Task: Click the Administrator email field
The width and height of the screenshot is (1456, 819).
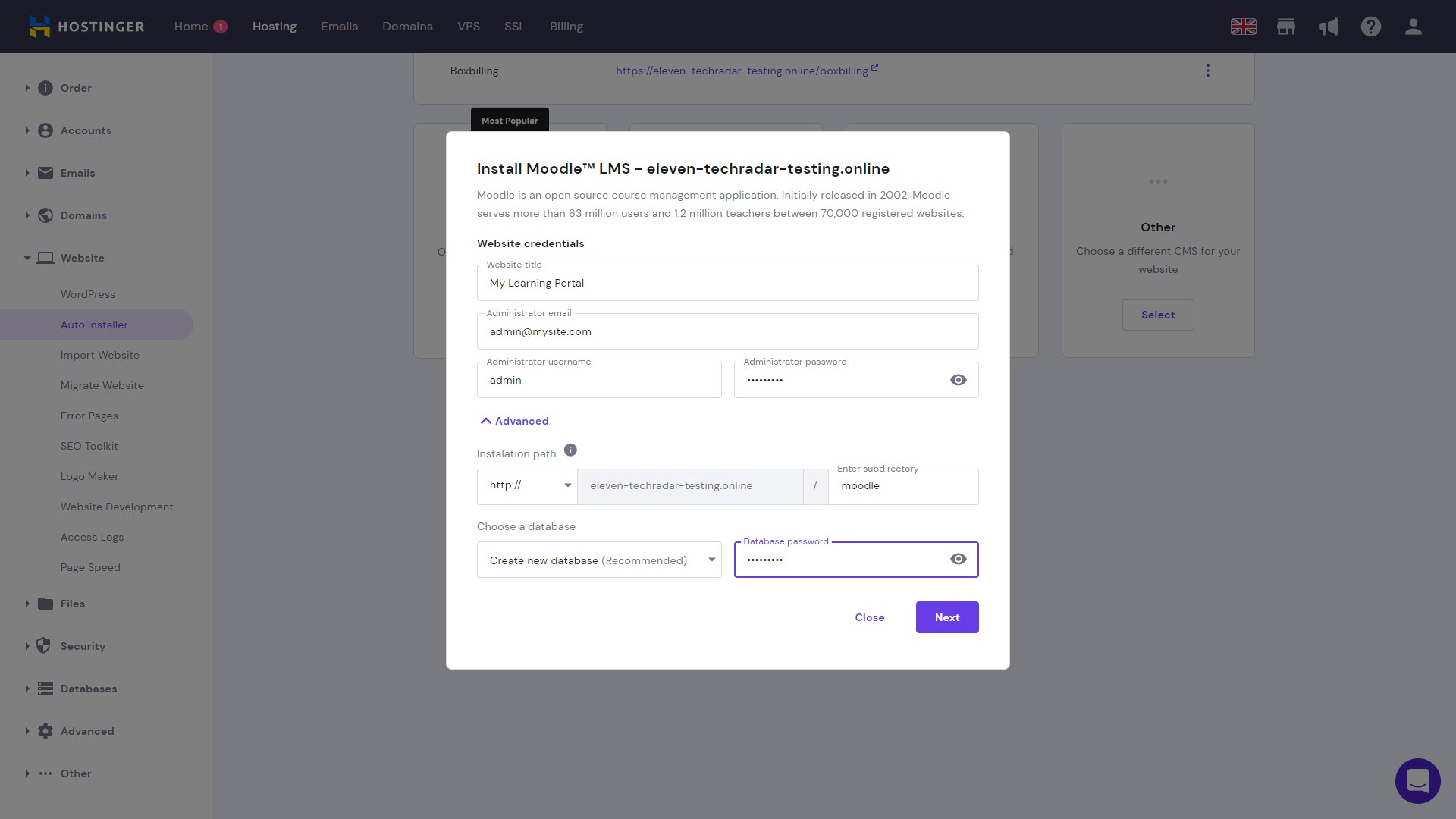Action: pos(728,331)
